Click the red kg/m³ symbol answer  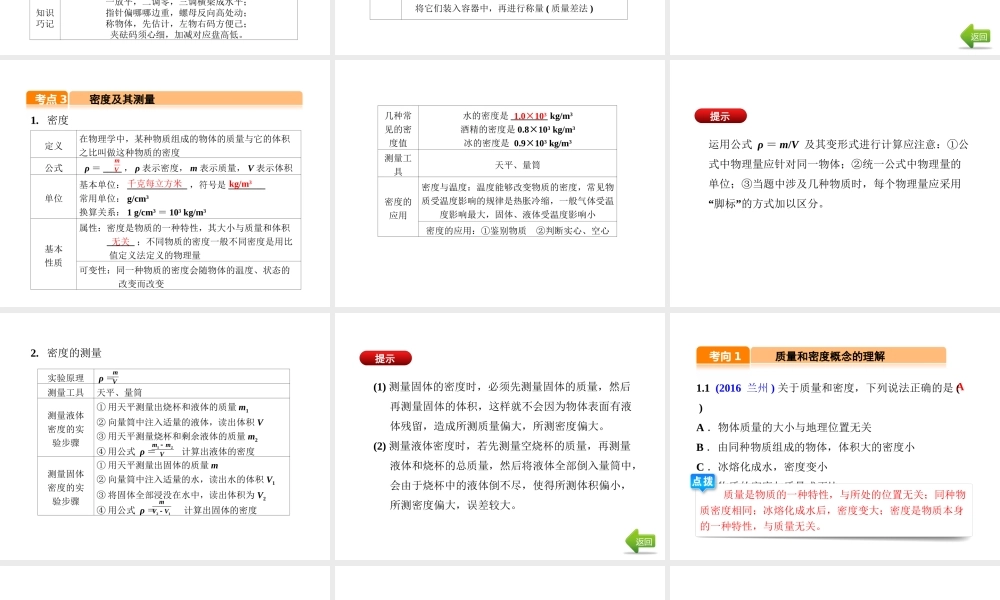tap(240, 184)
